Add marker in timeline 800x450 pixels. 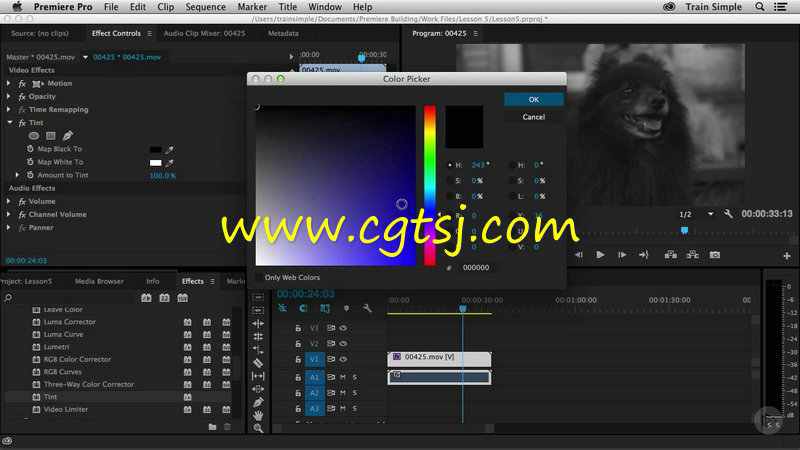pos(346,308)
